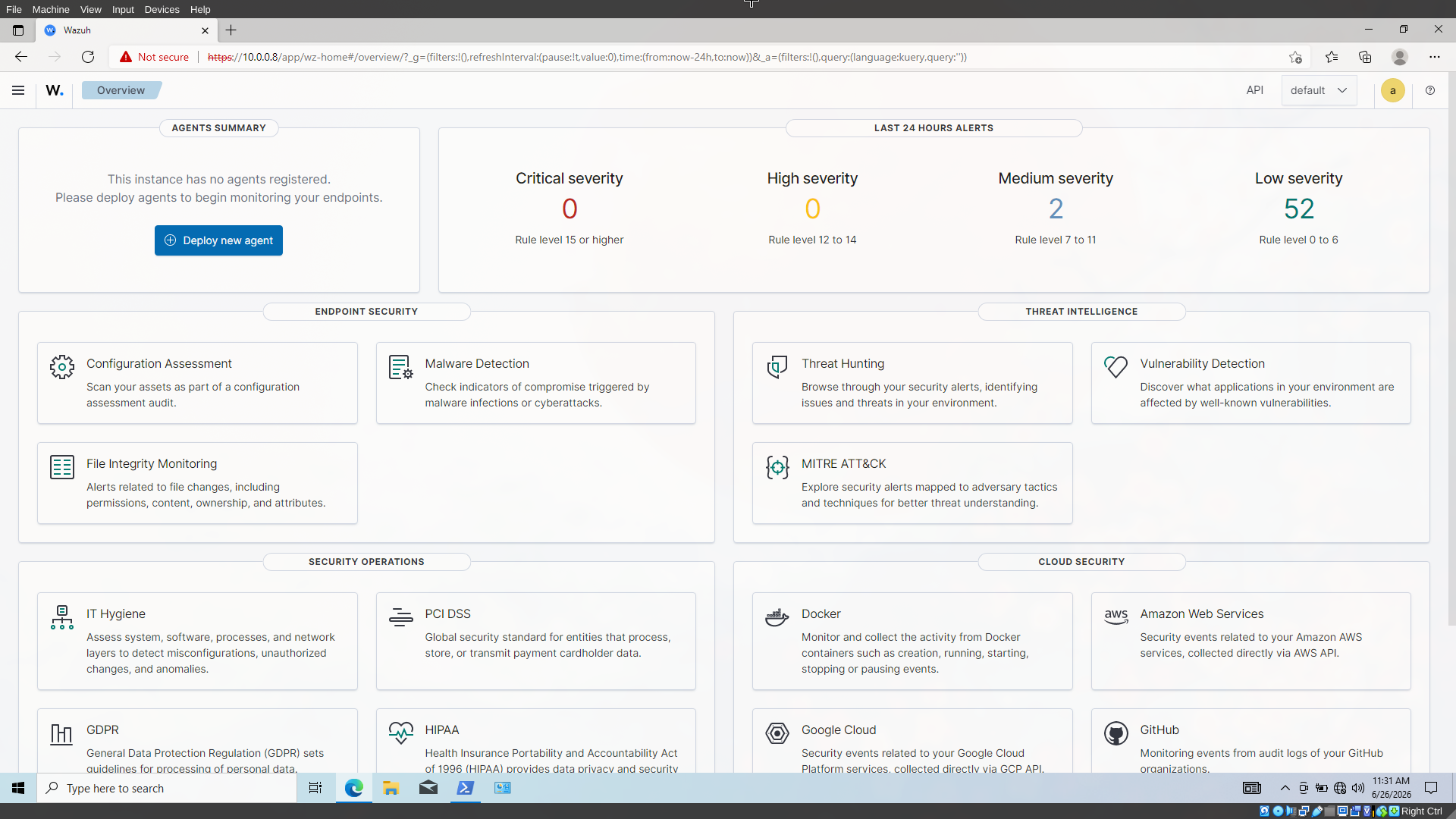The image size is (1456, 819).
Task: Open the File menu in VM window
Action: pos(14,9)
